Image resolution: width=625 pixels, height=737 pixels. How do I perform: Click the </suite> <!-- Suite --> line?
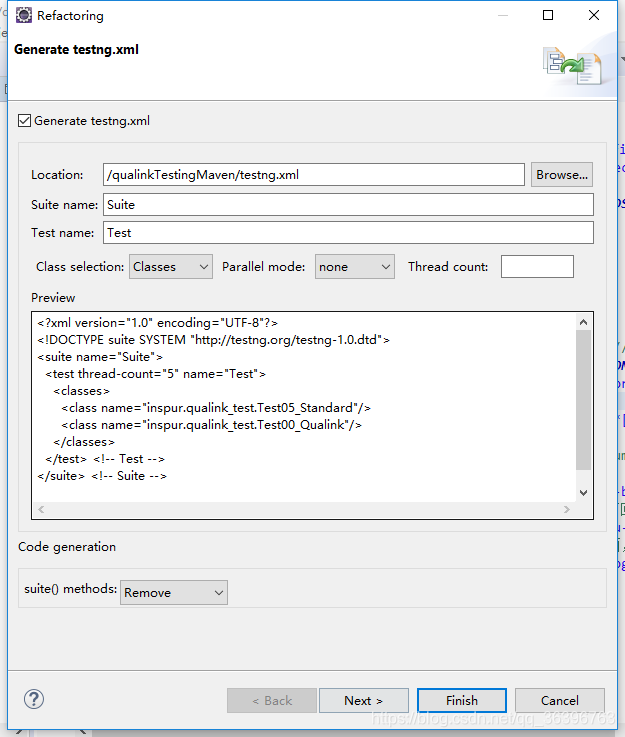pos(102,476)
